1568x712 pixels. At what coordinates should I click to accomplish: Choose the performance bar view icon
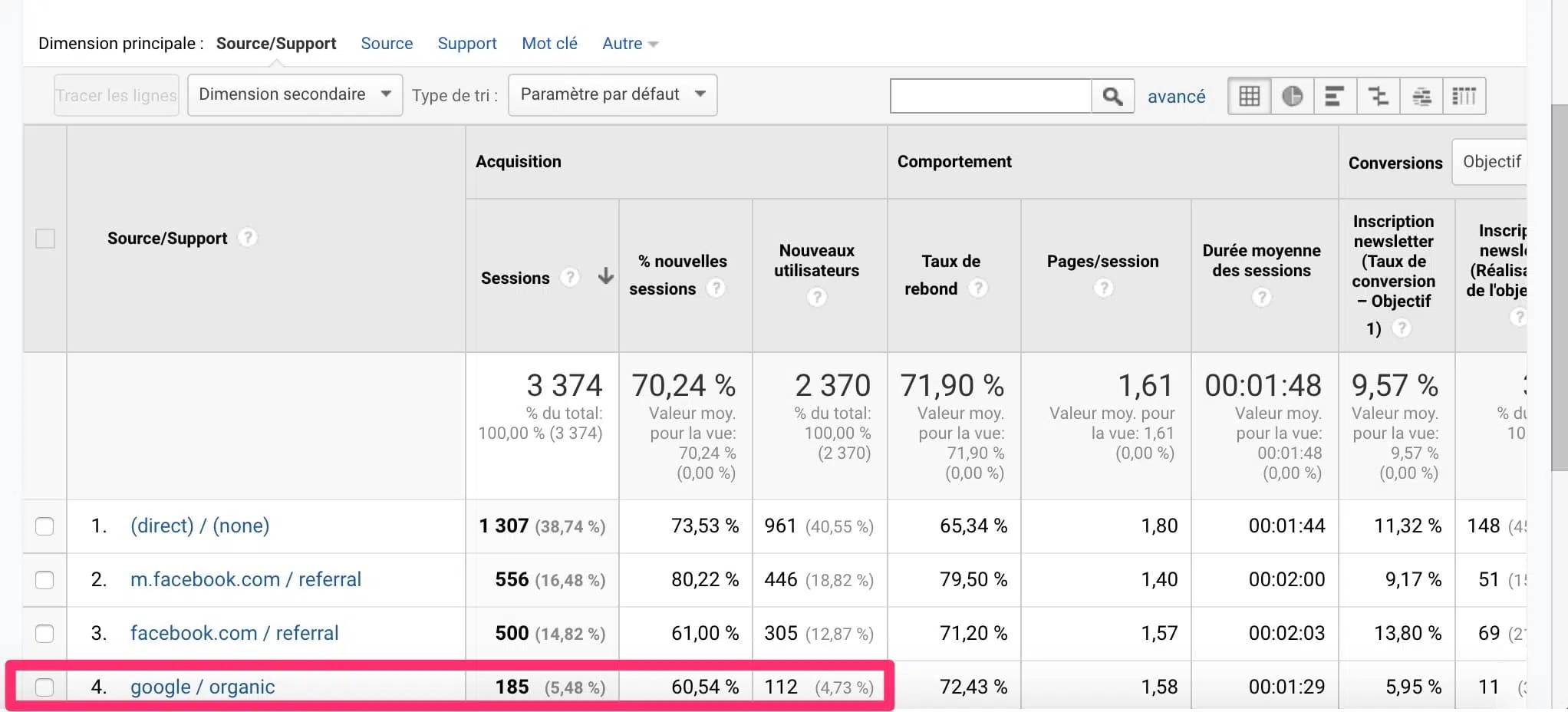[1336, 96]
